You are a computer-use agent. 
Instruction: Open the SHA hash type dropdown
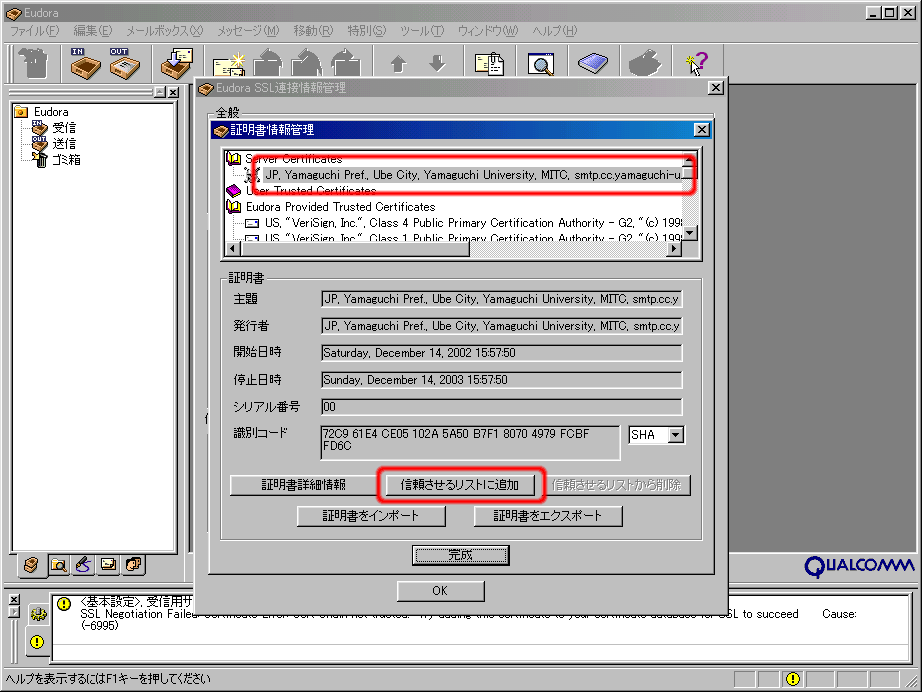pyautogui.click(x=676, y=435)
